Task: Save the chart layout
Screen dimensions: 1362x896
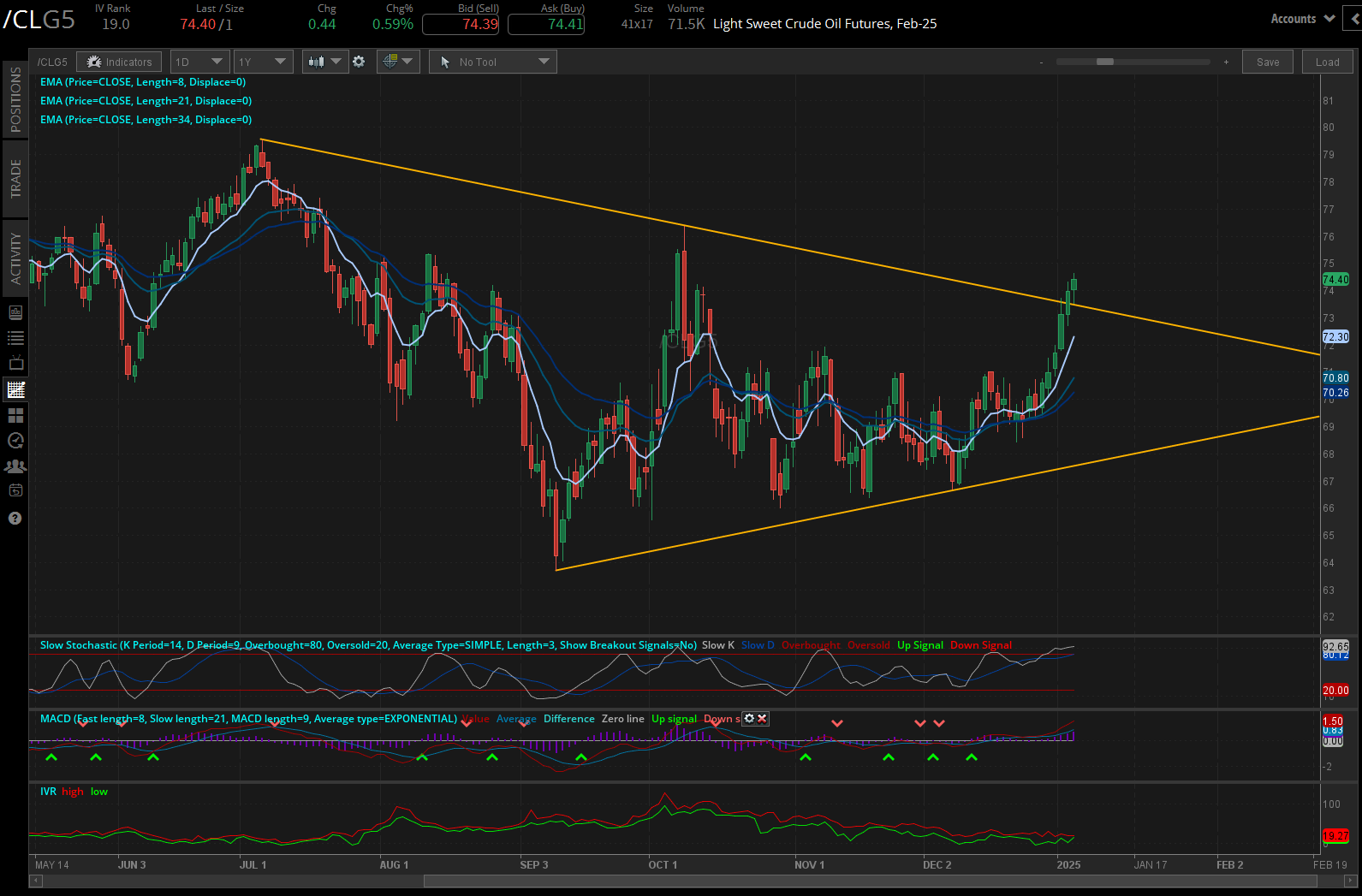Action: click(1268, 62)
